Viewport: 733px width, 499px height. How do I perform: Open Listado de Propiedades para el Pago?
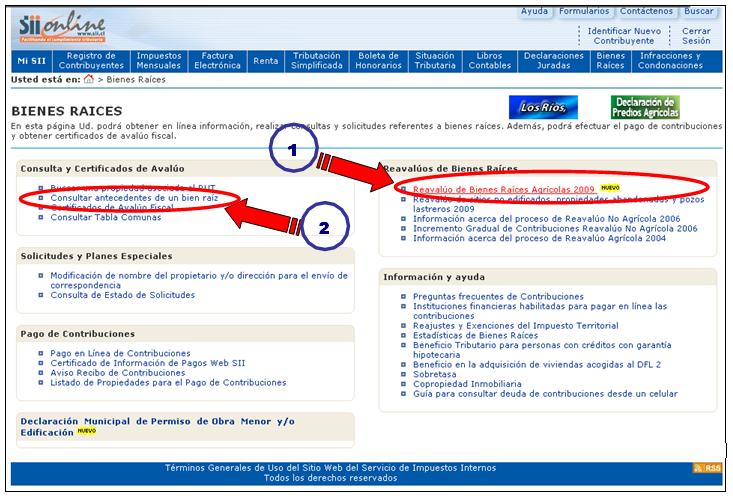(x=168, y=383)
